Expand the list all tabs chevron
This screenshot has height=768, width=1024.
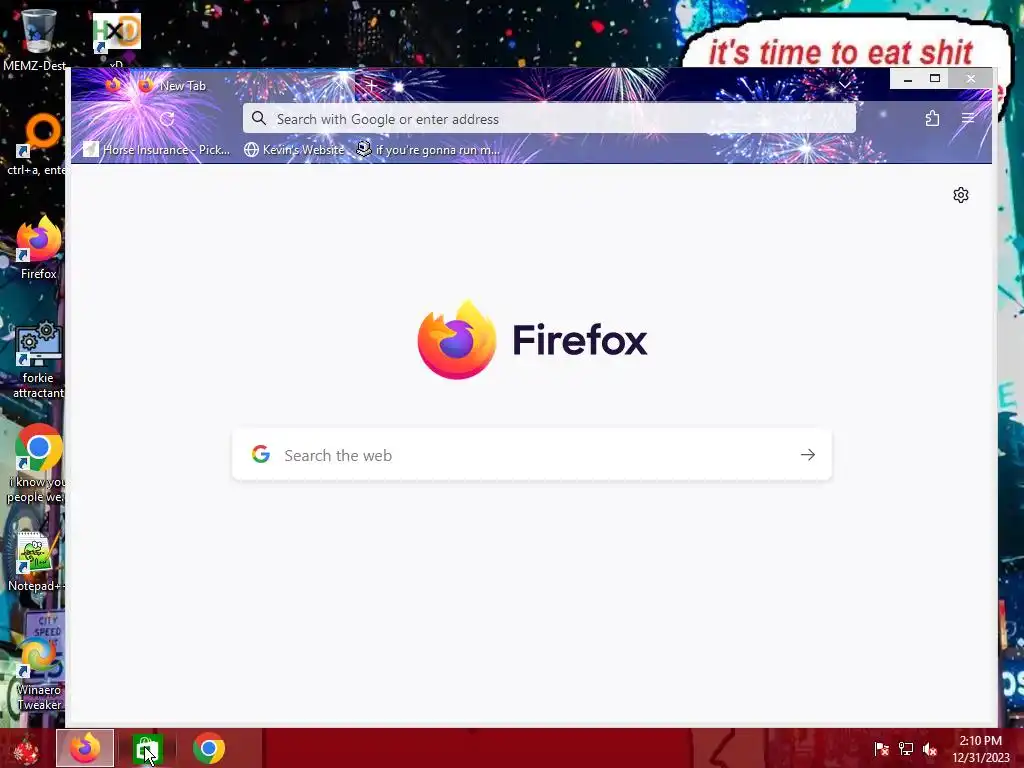(x=844, y=85)
